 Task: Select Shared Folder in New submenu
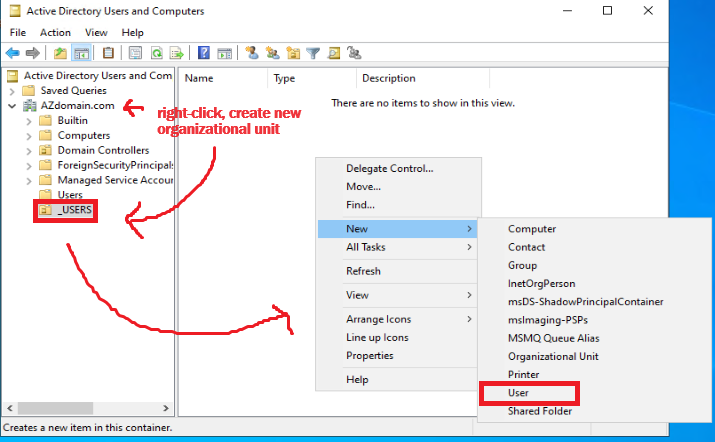(x=595, y=411)
